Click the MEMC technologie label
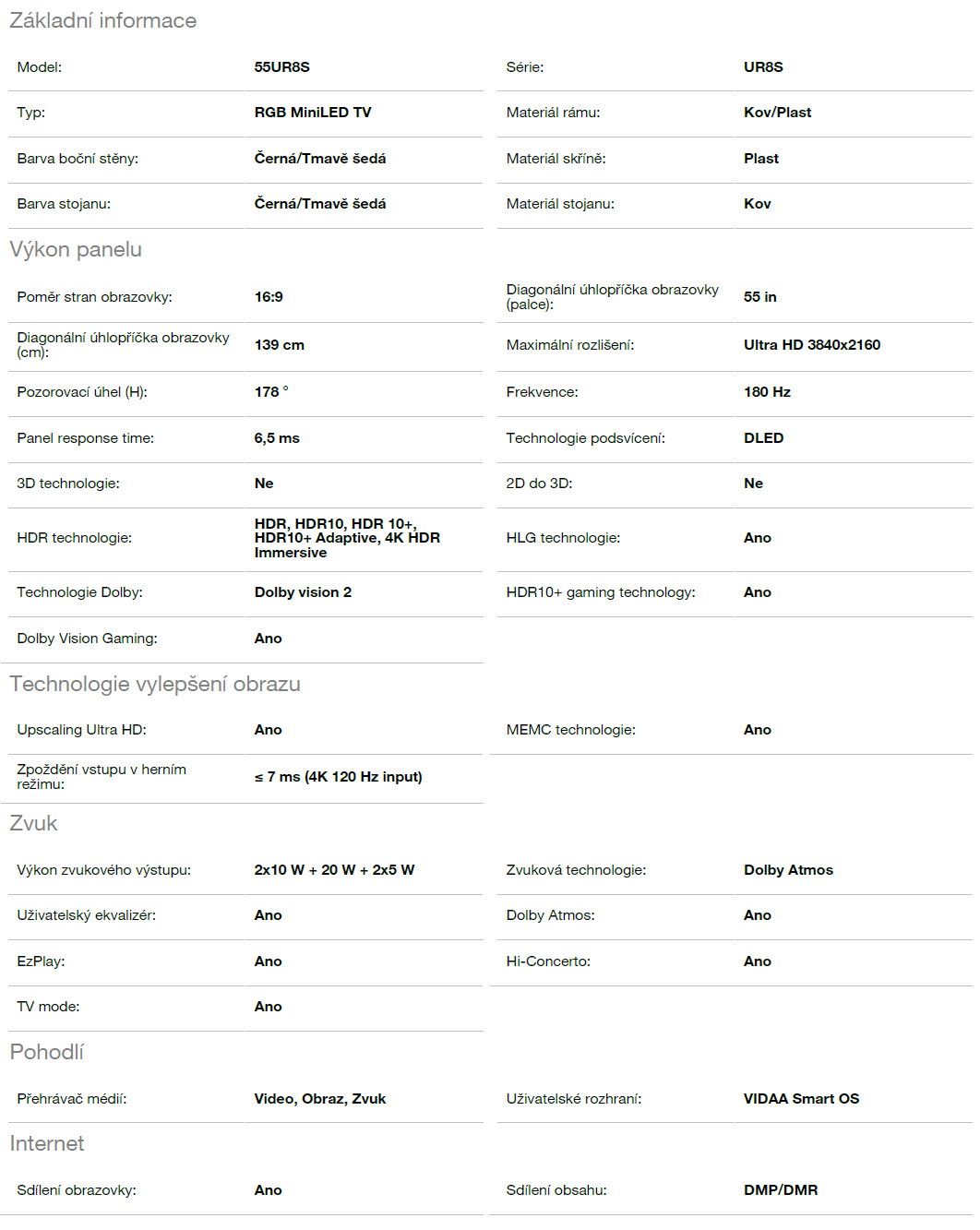 [x=570, y=730]
